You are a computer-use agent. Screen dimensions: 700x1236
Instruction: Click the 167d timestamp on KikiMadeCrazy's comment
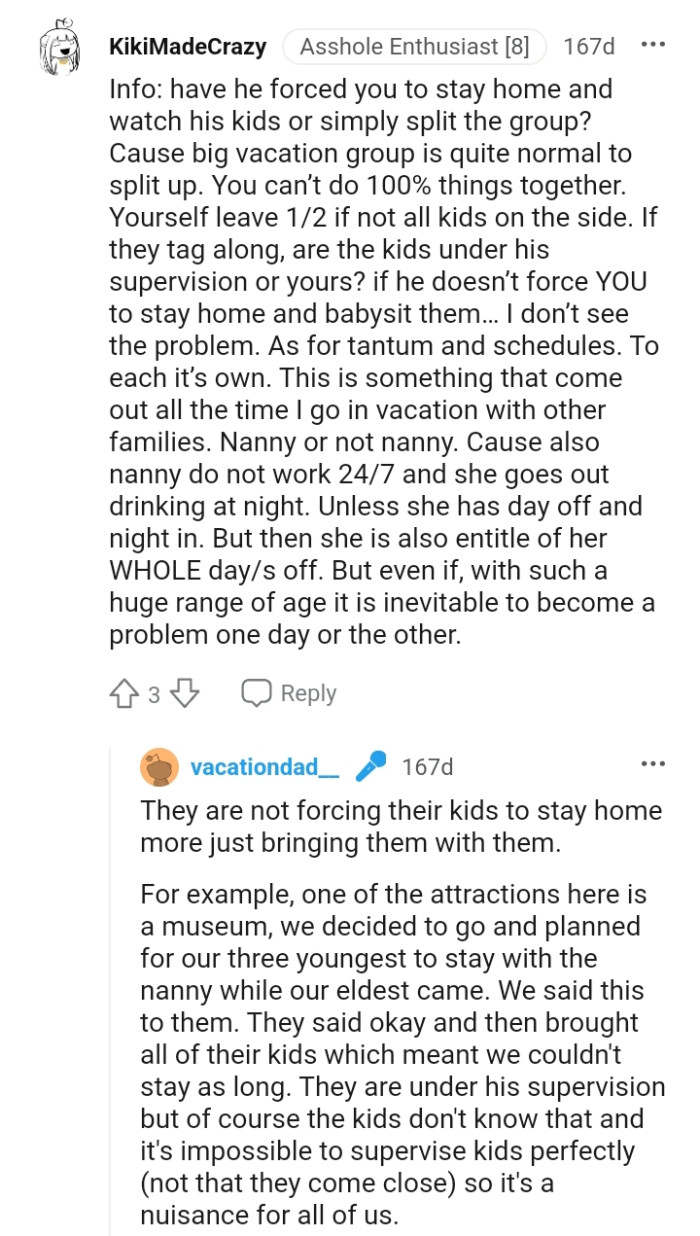point(588,46)
